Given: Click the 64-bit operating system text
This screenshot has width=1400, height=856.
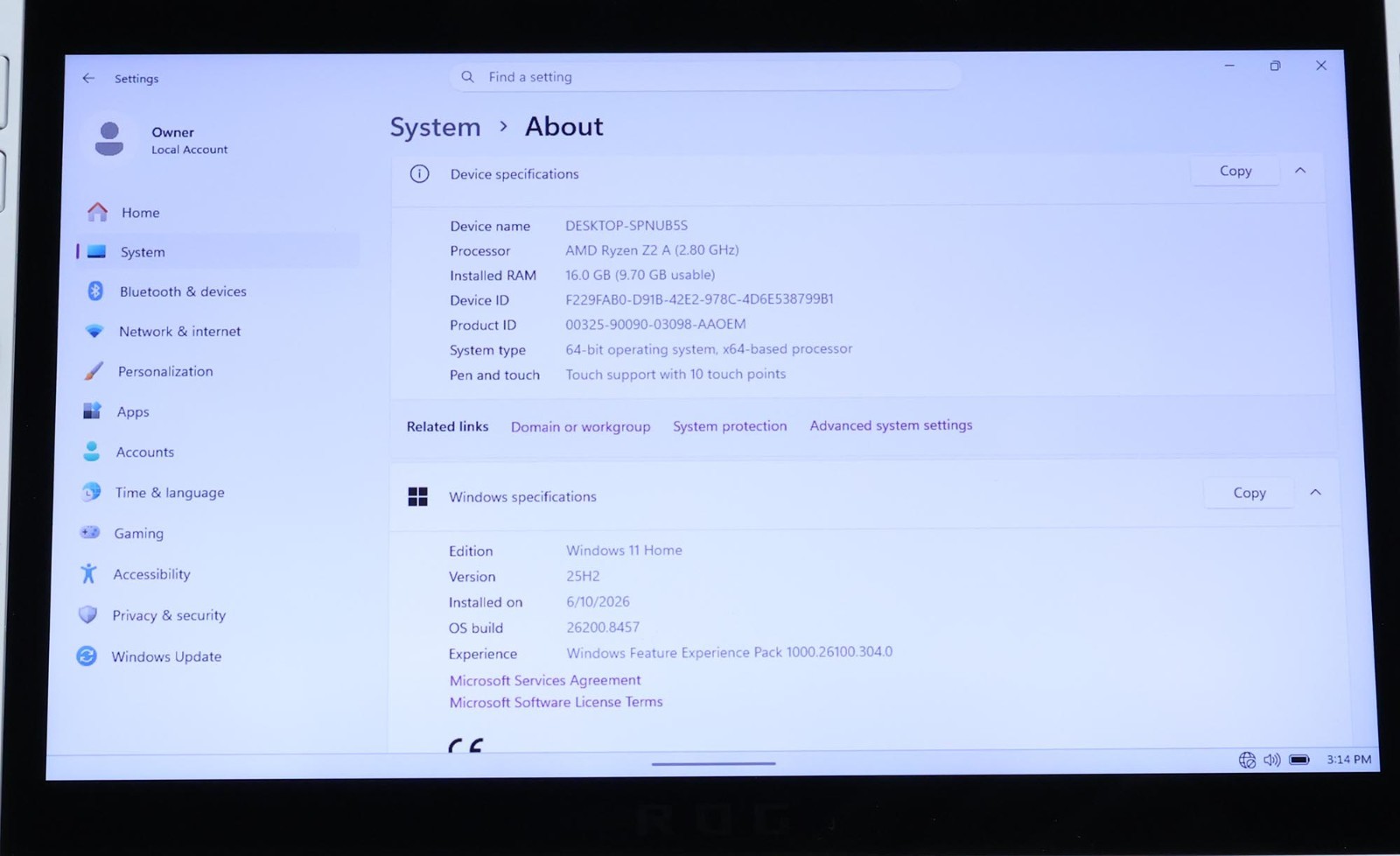Looking at the screenshot, I should 709,349.
